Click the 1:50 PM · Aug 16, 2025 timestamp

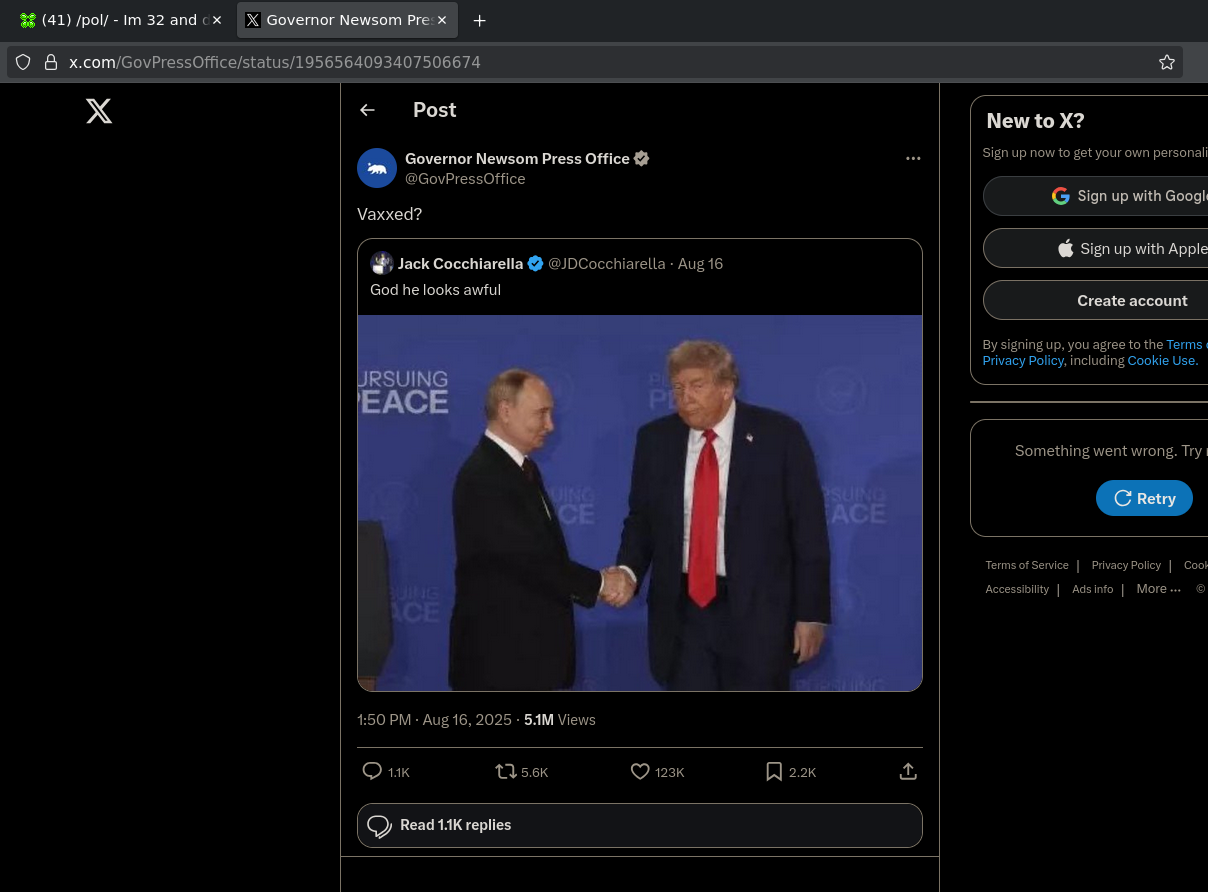434,719
